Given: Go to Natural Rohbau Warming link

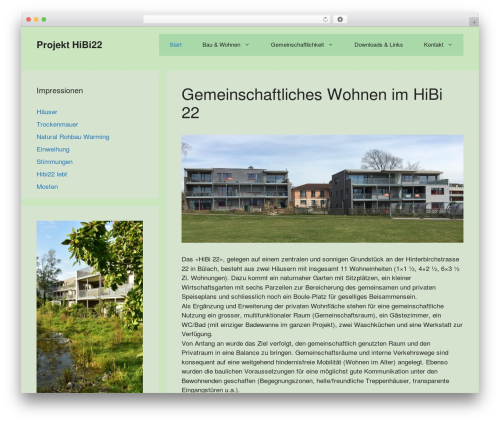Looking at the screenshot, I should point(73,137).
